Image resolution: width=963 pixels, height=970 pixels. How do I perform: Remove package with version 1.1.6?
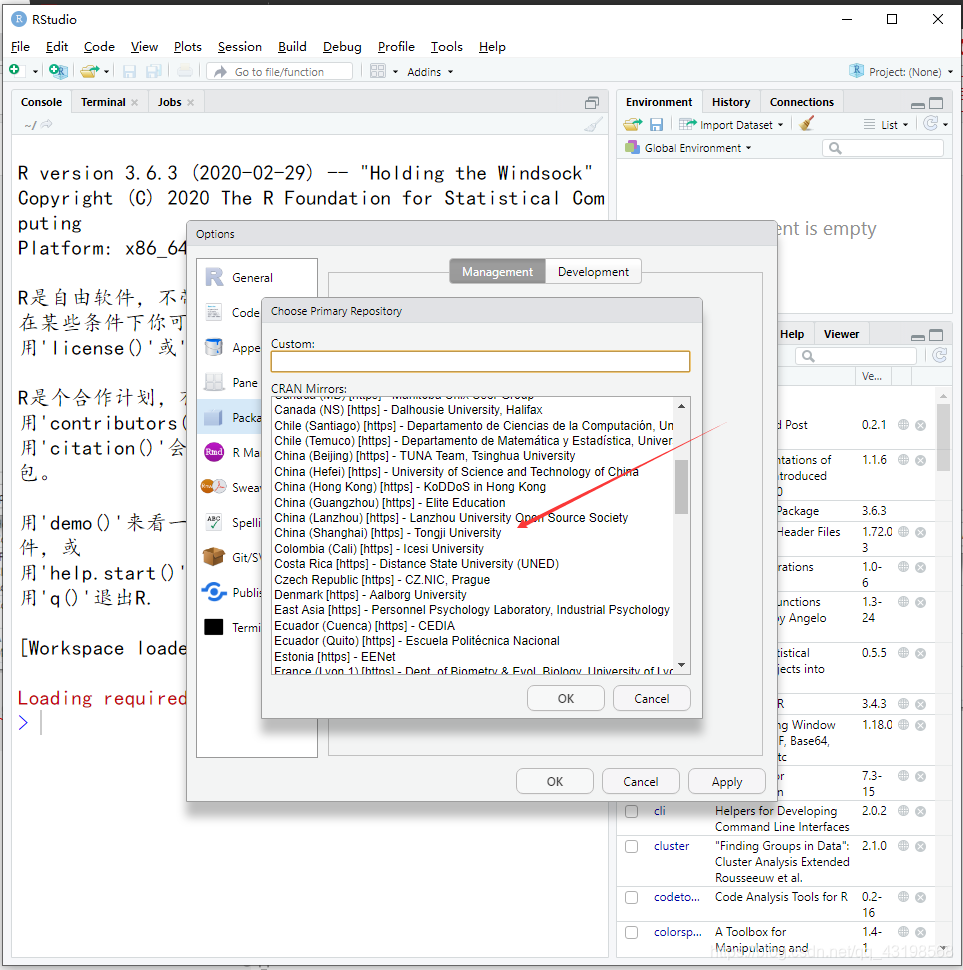(920, 460)
